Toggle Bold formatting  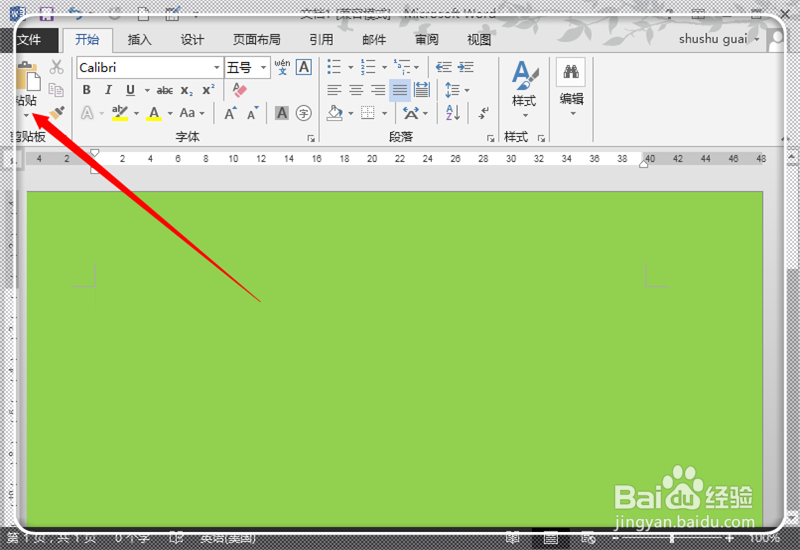[87, 90]
